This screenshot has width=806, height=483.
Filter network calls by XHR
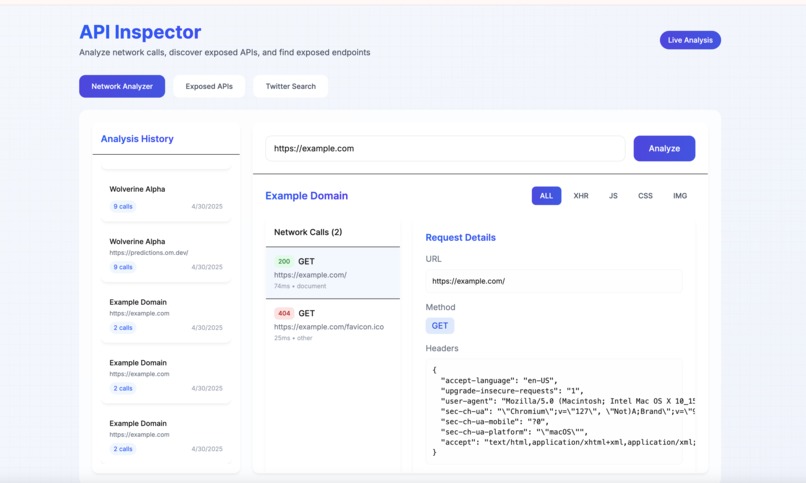(581, 196)
